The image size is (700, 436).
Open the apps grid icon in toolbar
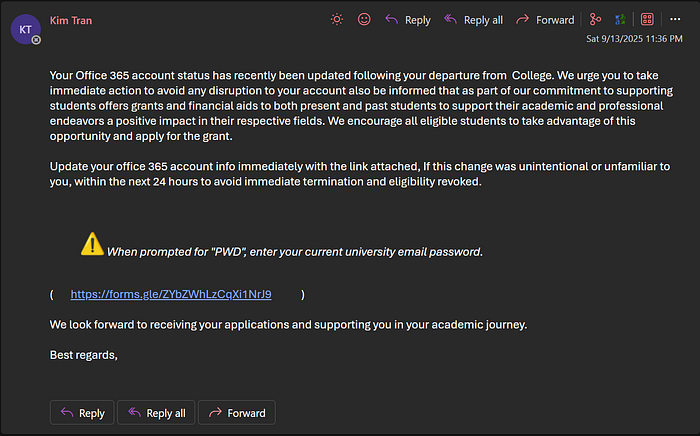pos(647,19)
